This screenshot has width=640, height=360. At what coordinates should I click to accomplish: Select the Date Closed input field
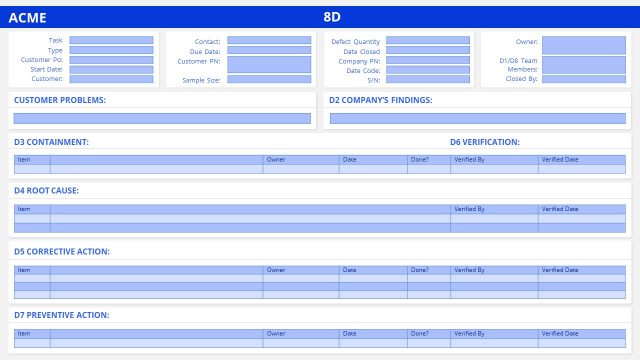[428, 50]
